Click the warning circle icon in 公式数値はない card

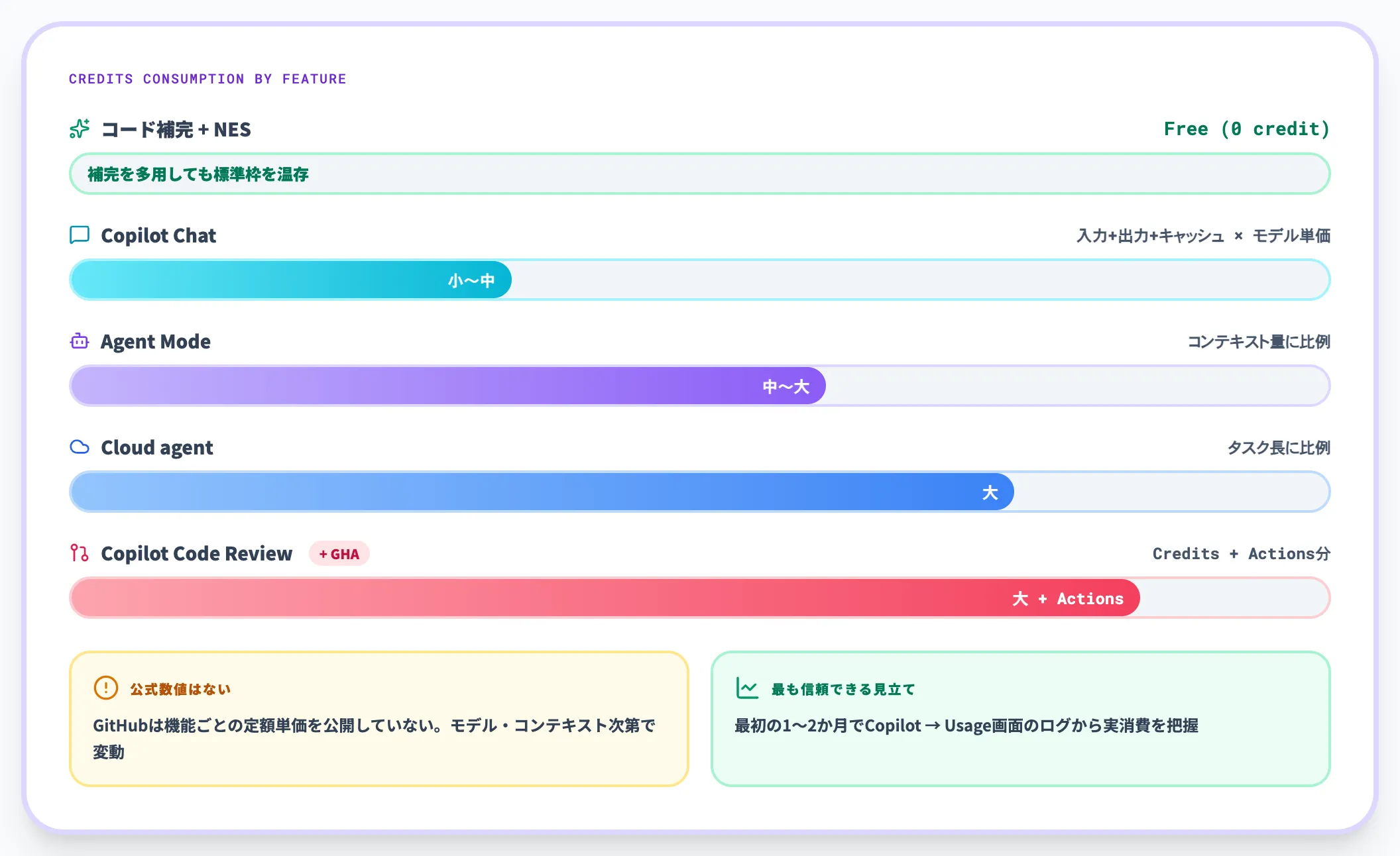(106, 688)
